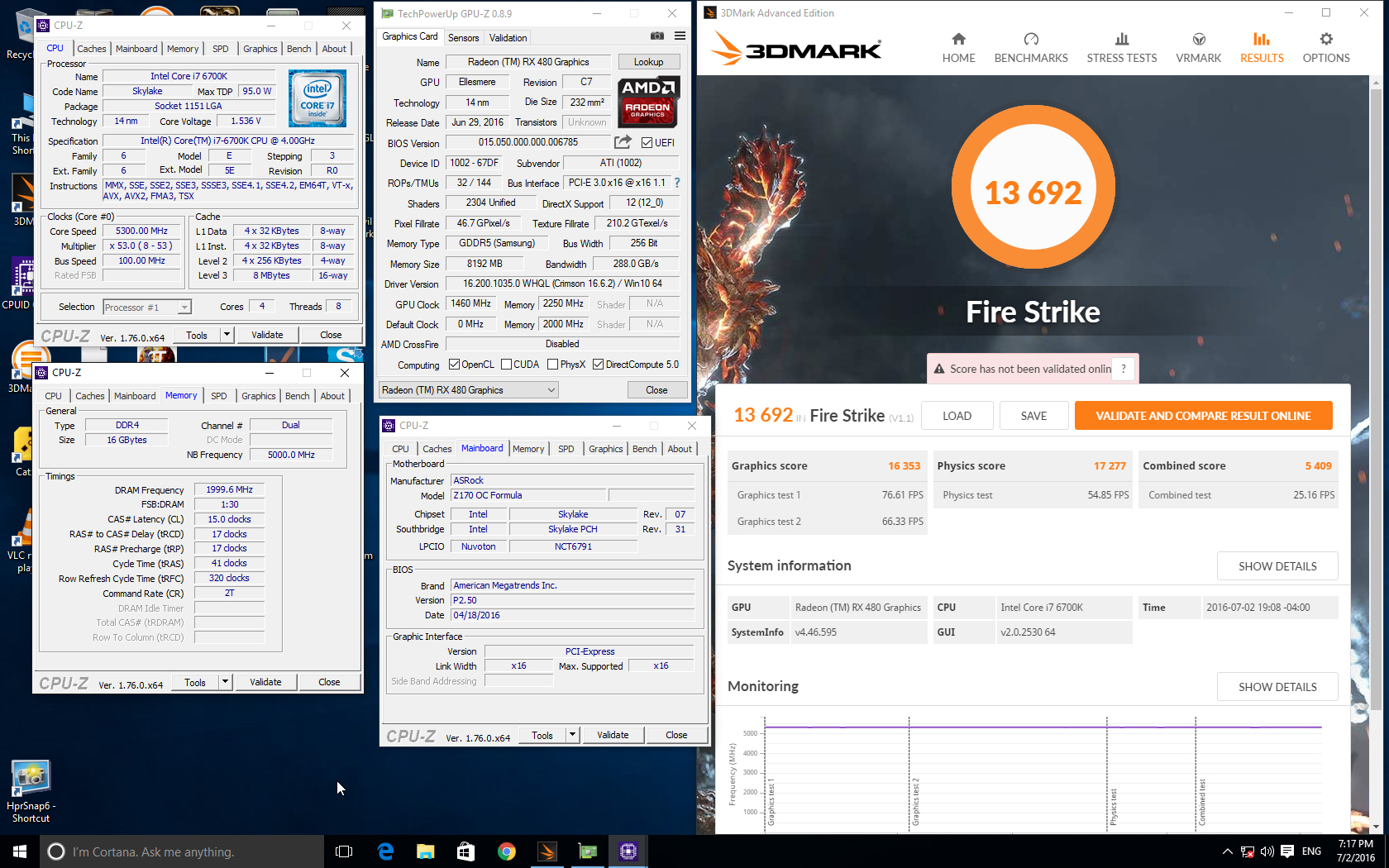Go to 3DMark Stress Tests section
This screenshot has height=868, width=1389.
(1121, 48)
